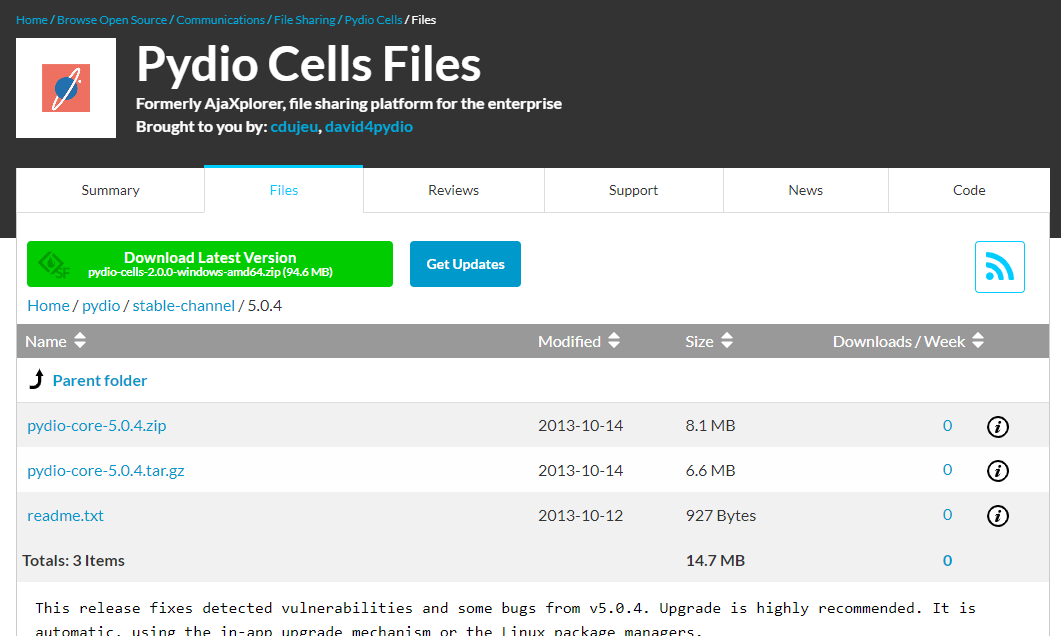The image size is (1061, 636).
Task: Visit cdujeu's profile link
Action: [294, 127]
